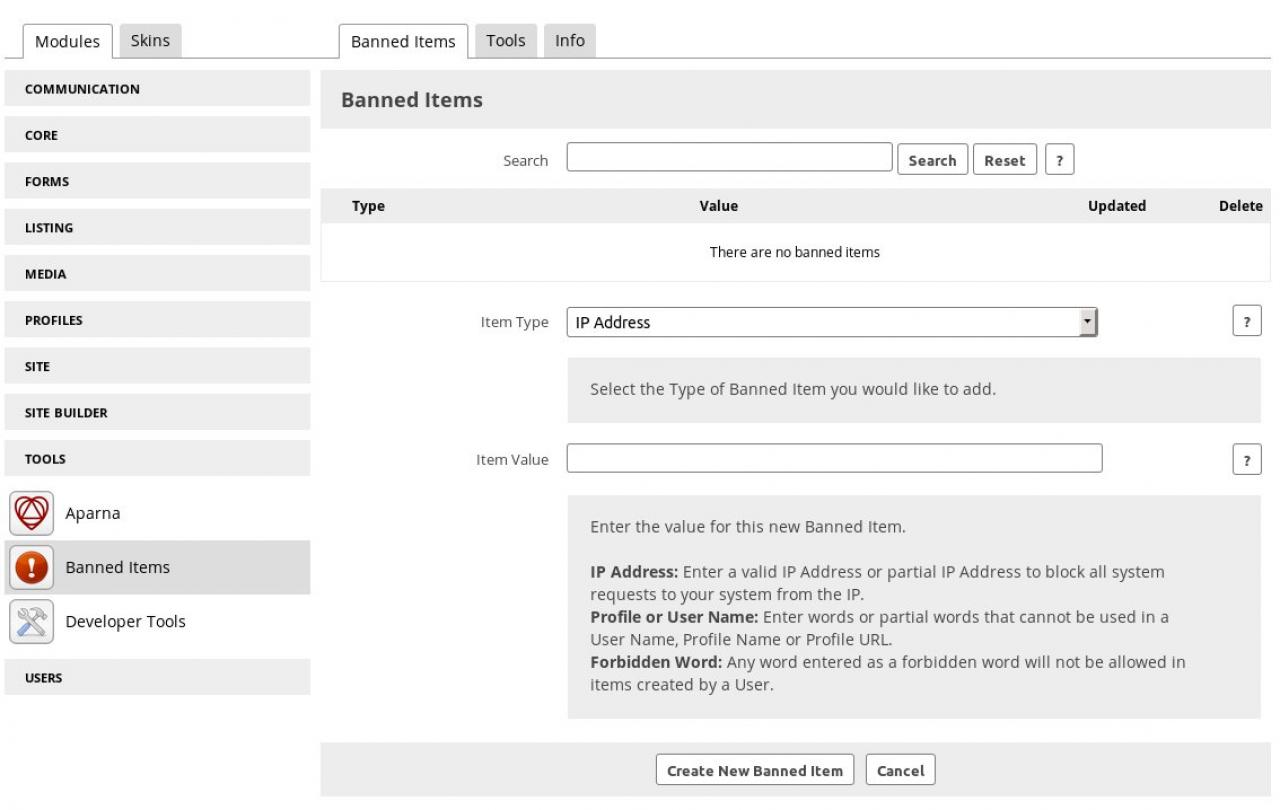Click into the Item Value field
Screen dimensions: 1280x810
coord(834,458)
